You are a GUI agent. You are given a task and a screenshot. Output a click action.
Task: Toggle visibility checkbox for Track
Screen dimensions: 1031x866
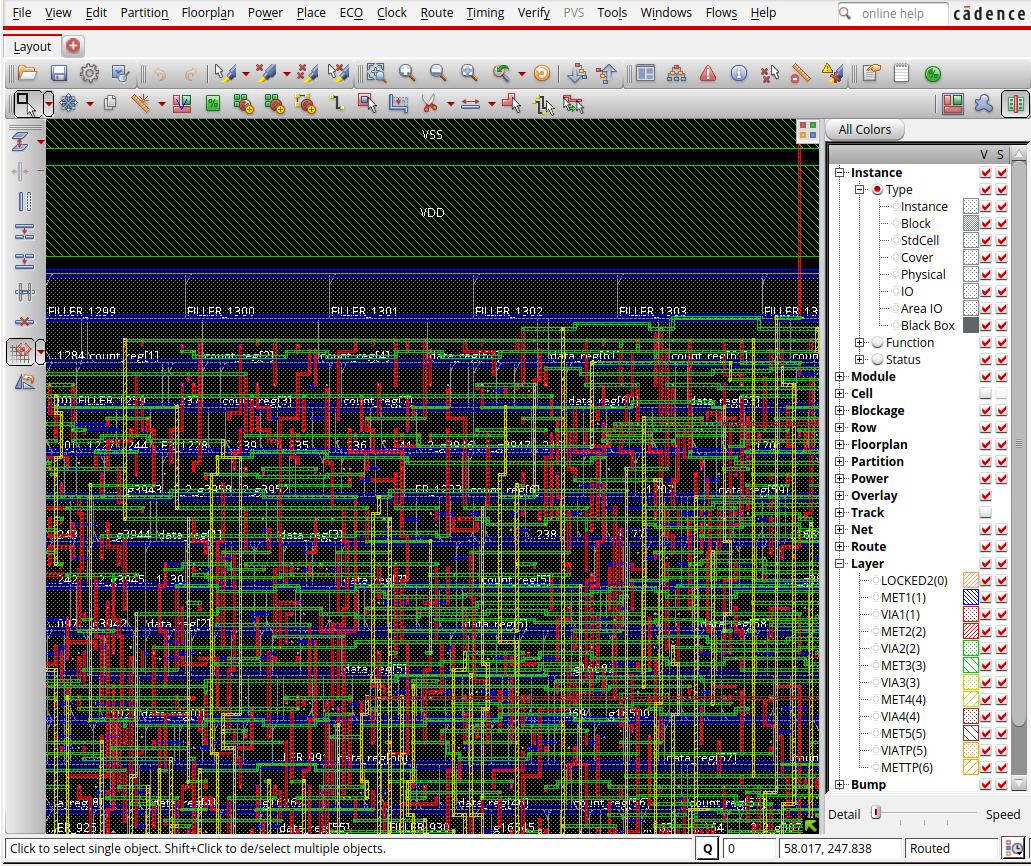pos(986,513)
